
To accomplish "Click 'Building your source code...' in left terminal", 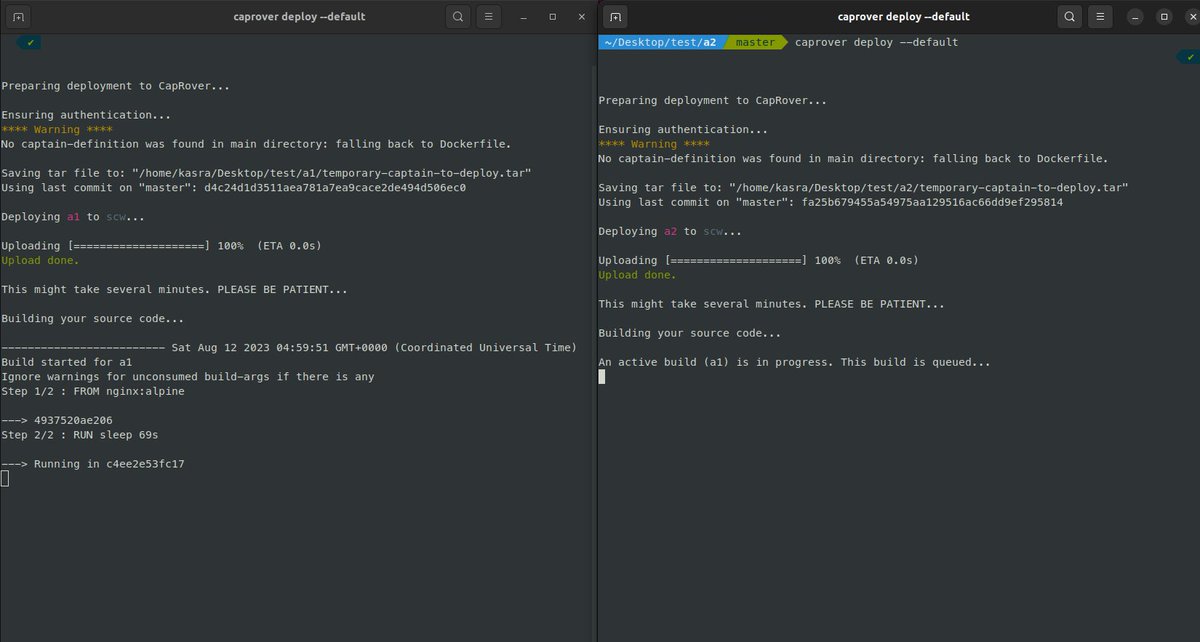I will (x=93, y=319).
